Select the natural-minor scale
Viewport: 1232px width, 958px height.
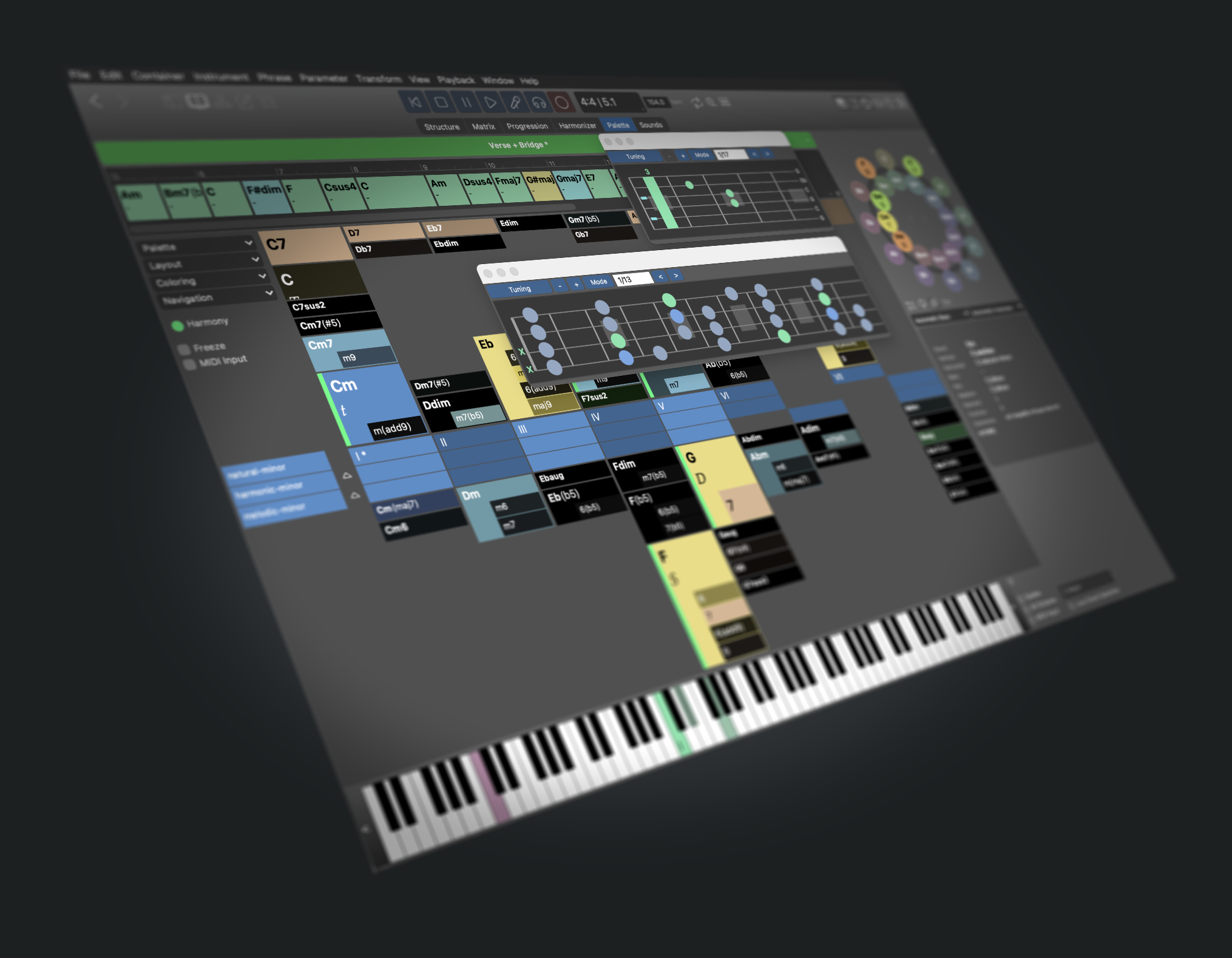tap(278, 467)
